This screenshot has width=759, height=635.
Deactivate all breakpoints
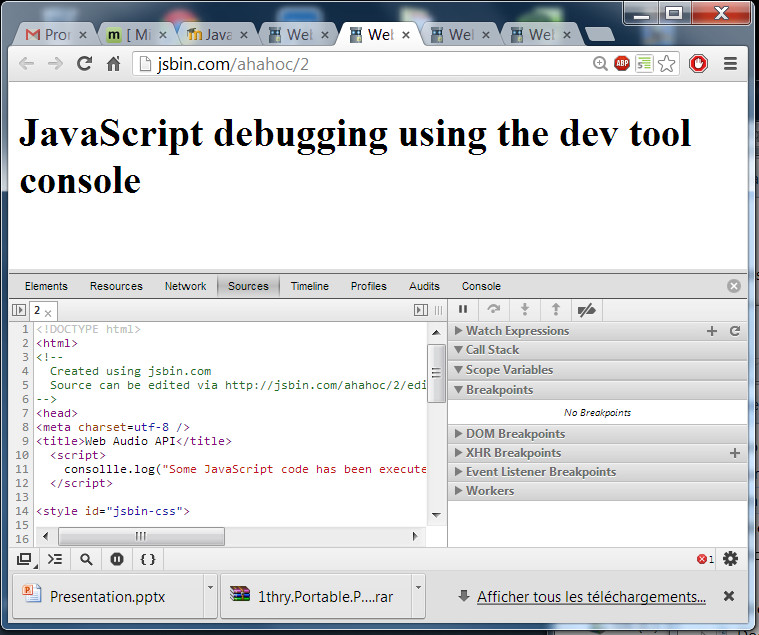(587, 309)
